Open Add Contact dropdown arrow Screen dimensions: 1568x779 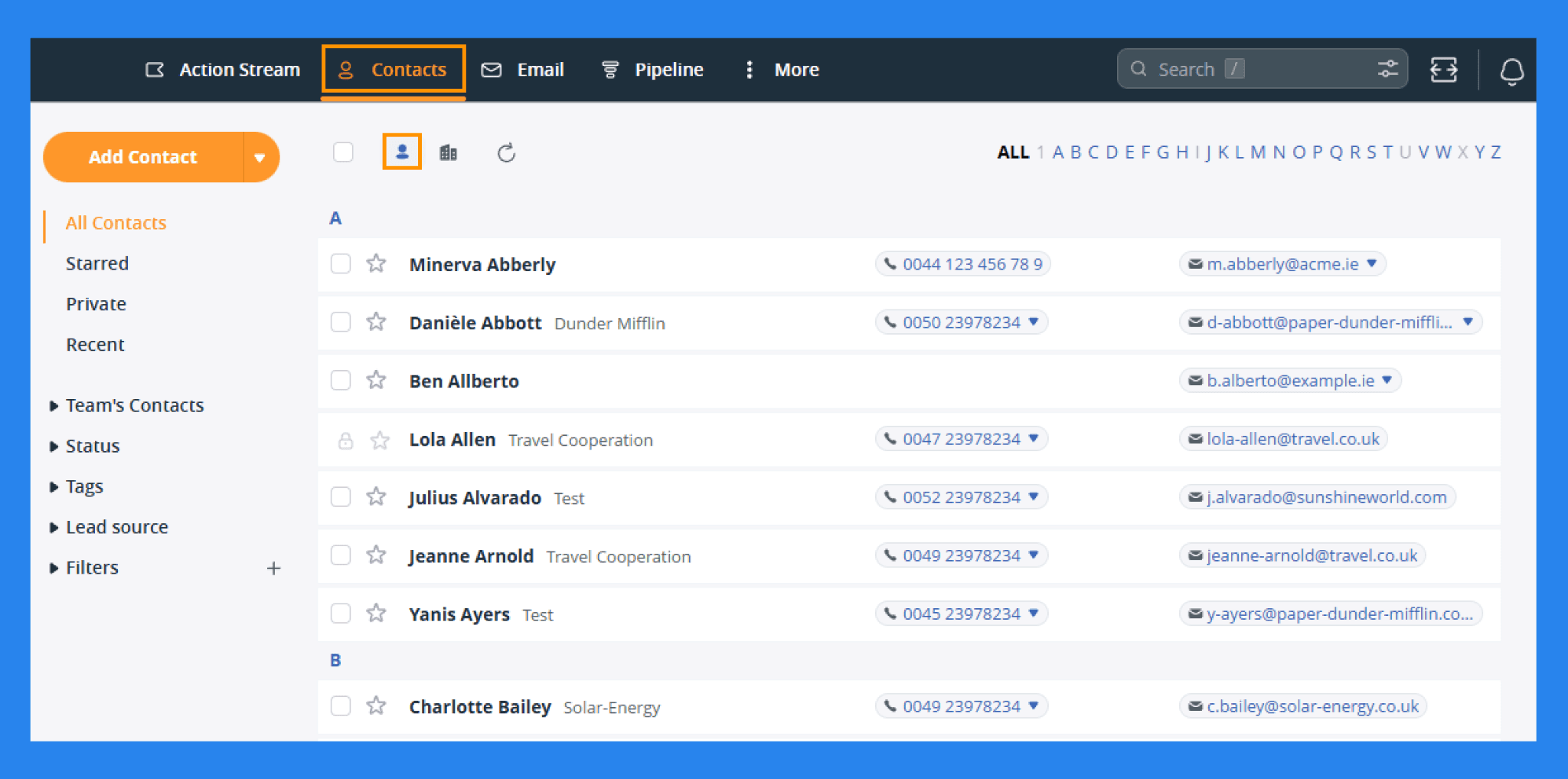[260, 157]
